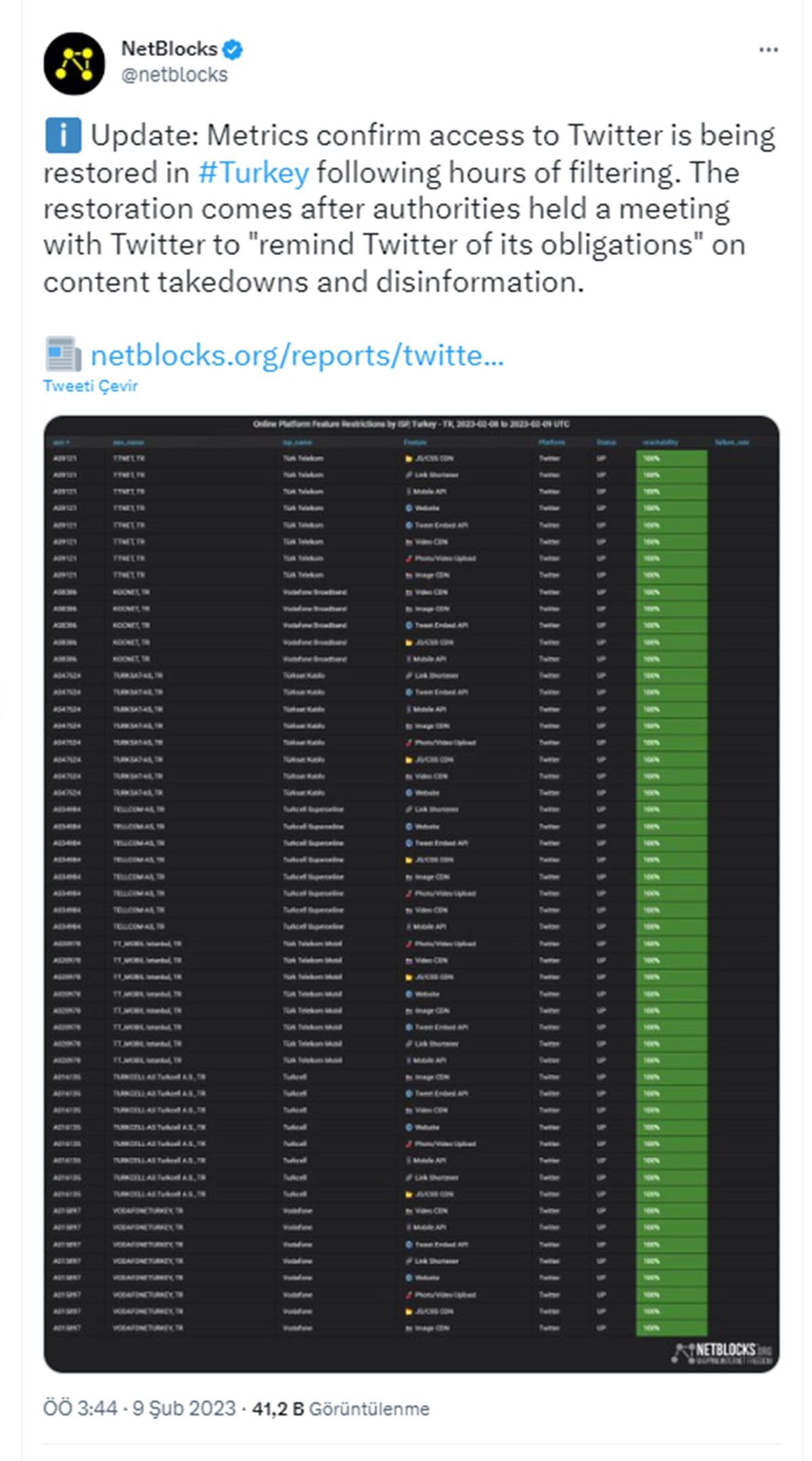The image size is (812, 1461).
Task: Open the attached table image thumbnail
Action: point(411,894)
